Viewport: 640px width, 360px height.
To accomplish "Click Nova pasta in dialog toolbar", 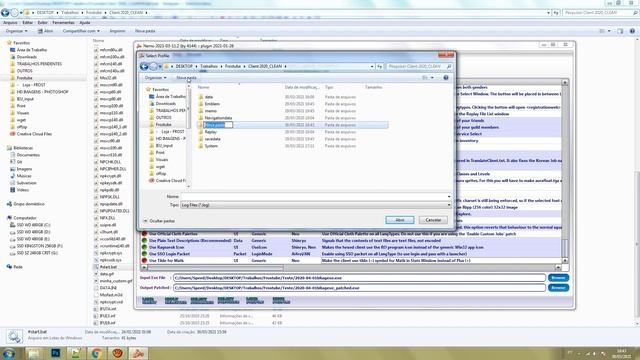I will coord(186,78).
